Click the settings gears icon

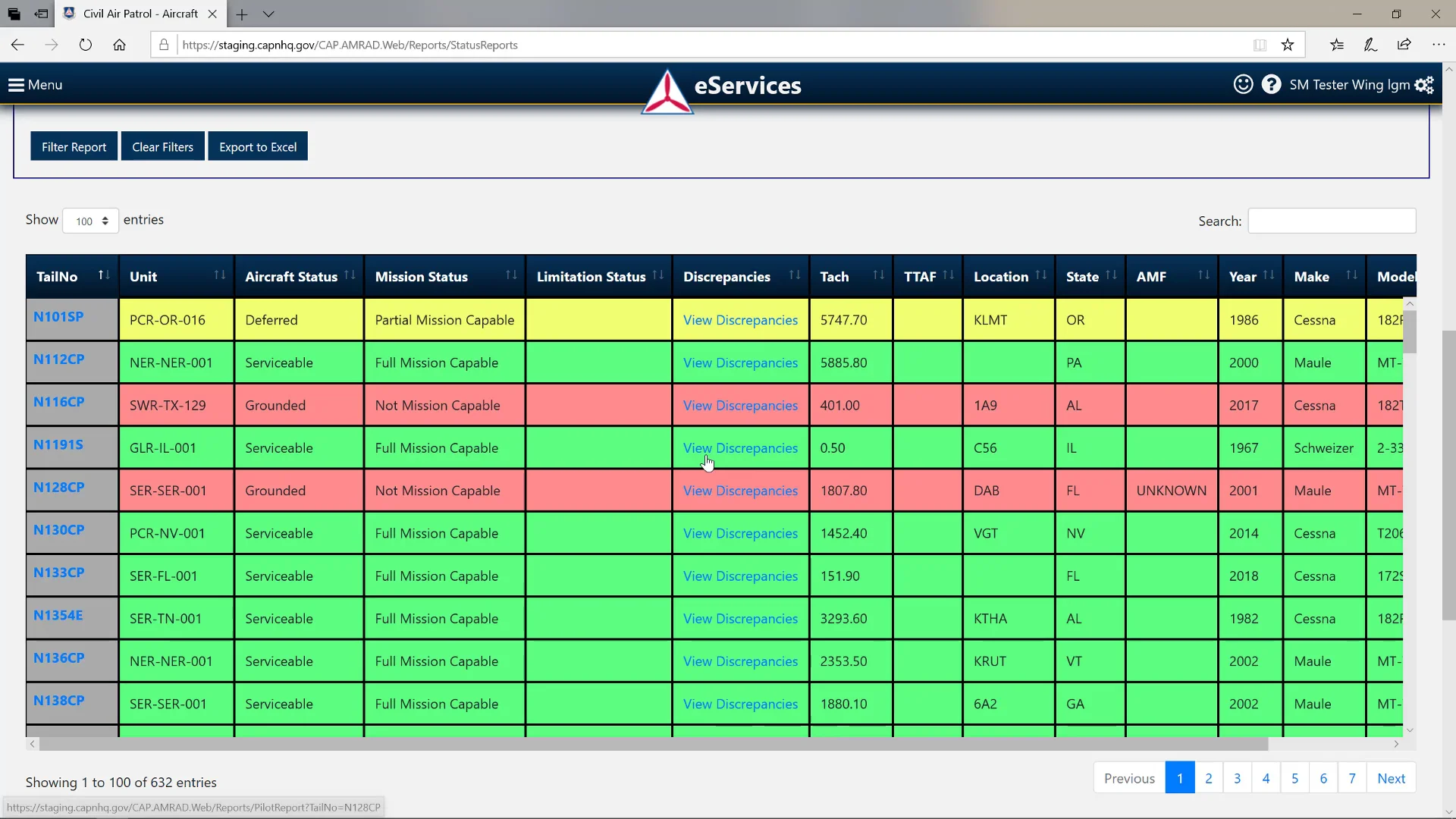click(x=1424, y=85)
